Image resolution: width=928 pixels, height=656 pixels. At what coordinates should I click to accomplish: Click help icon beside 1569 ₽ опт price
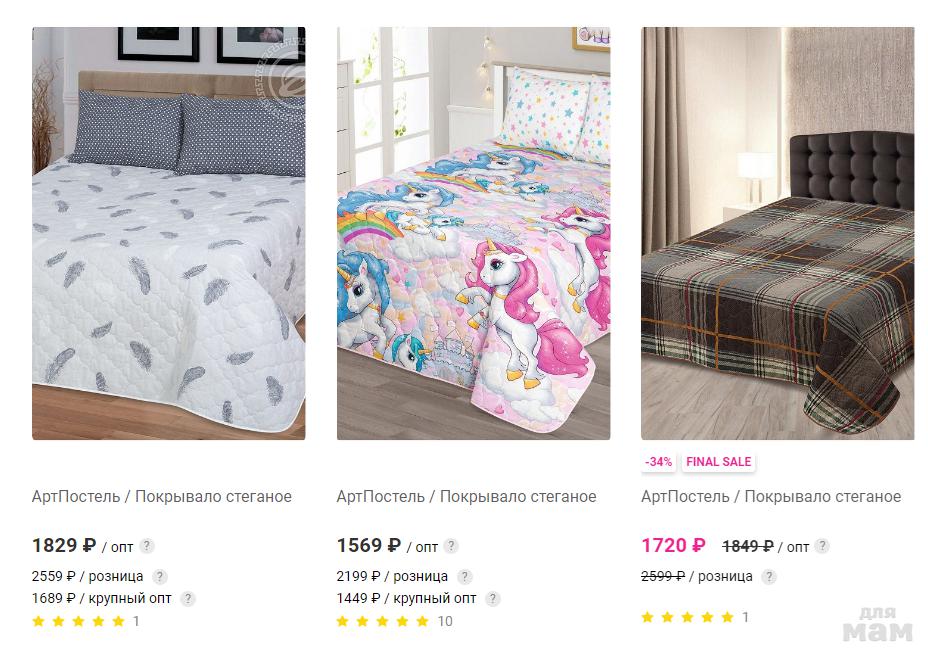click(451, 546)
